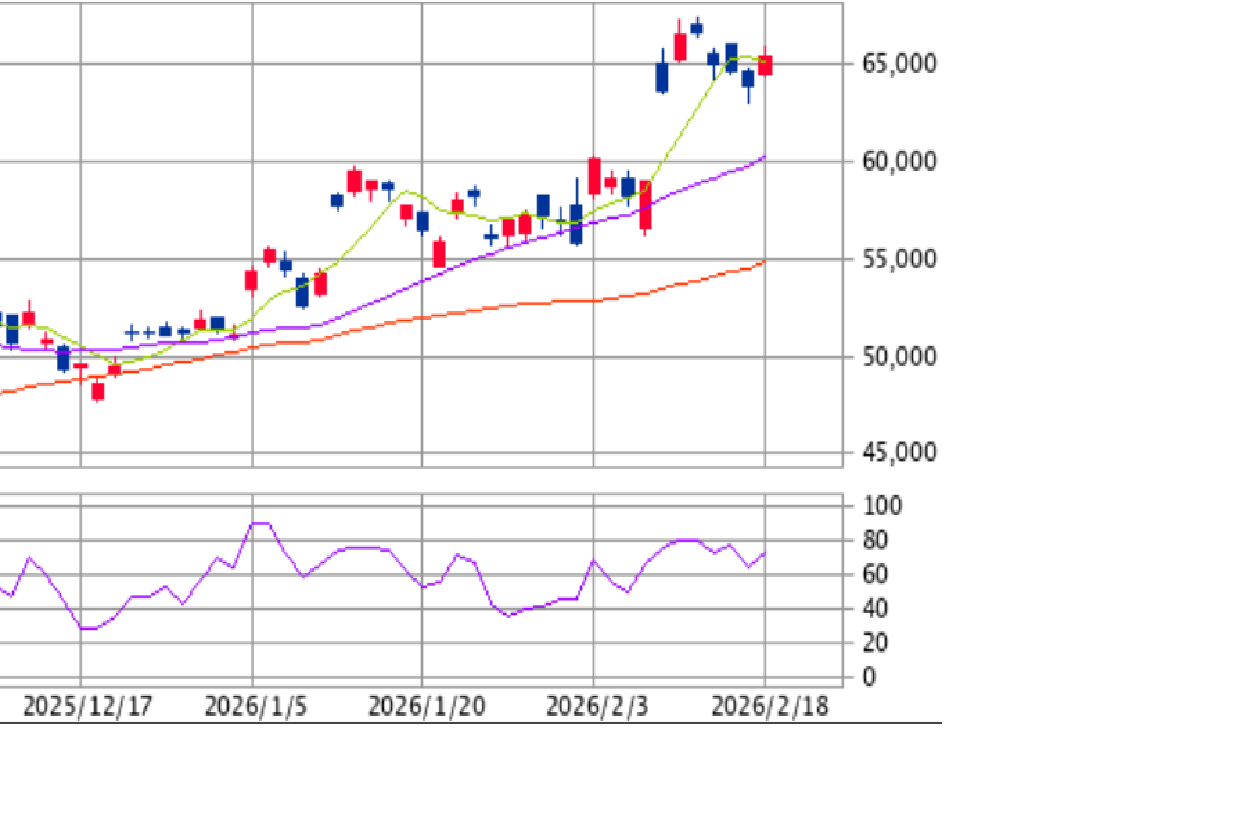Click the 2025/12/17 date label
This screenshot has width=1260, height=815.
pos(87,707)
